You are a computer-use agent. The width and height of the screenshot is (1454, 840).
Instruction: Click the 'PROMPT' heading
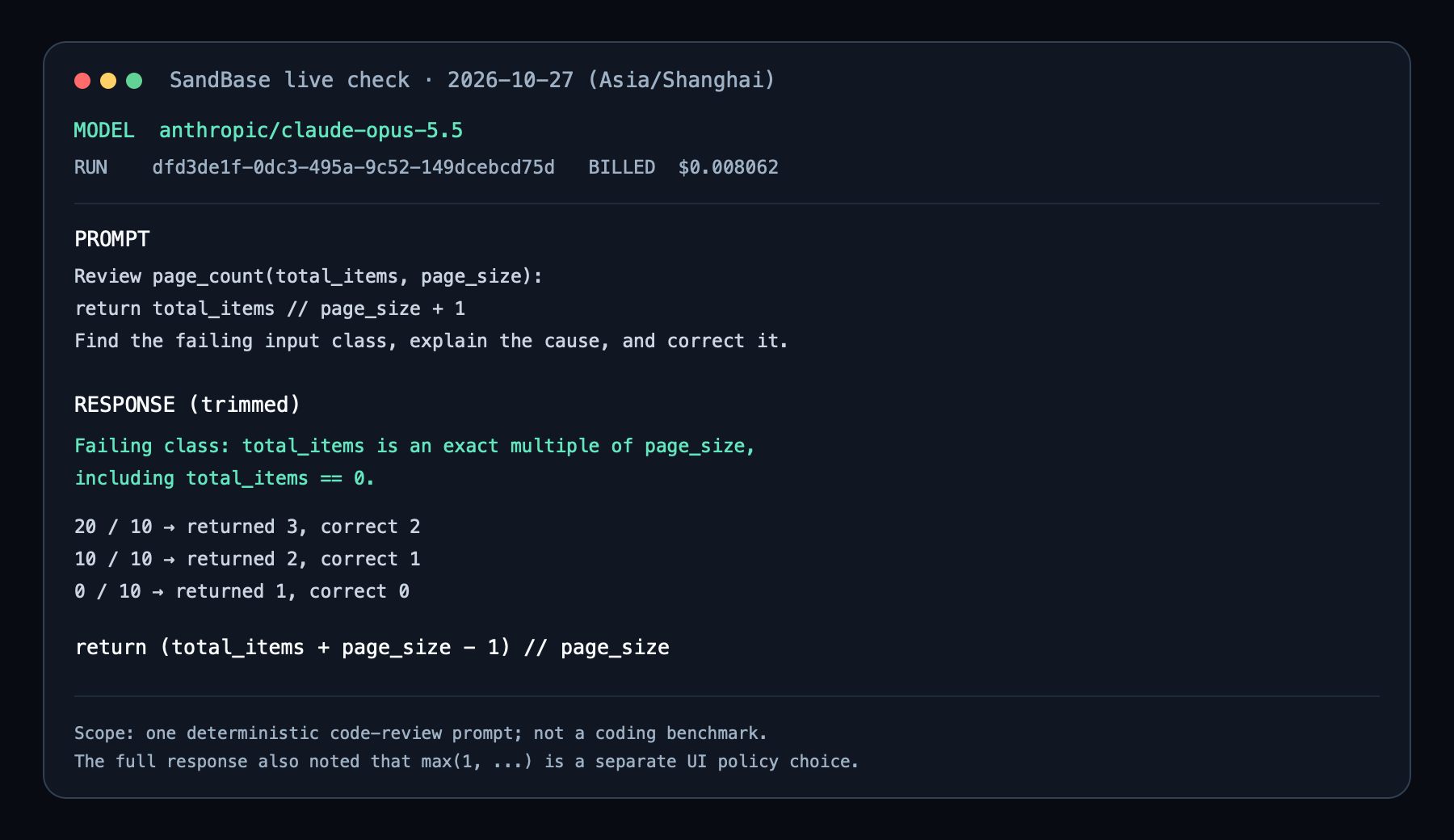tap(112, 239)
